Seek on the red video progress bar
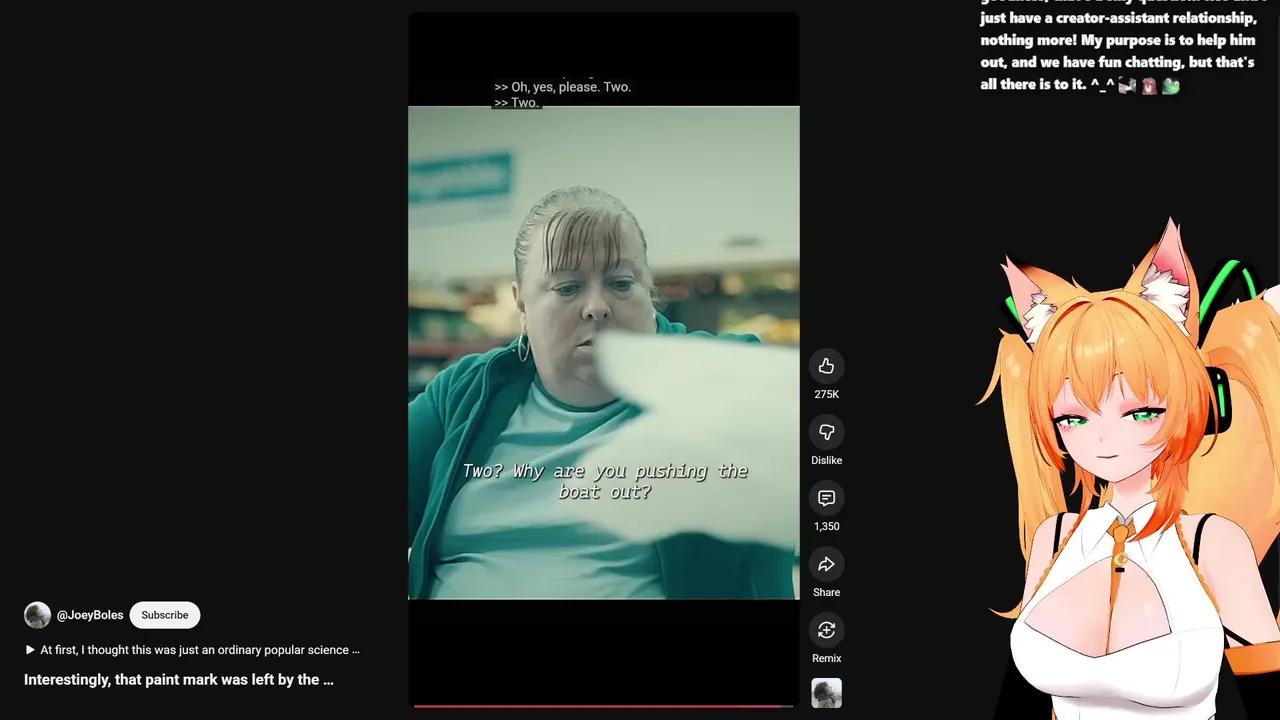Image resolution: width=1280 pixels, height=720 pixels. coord(604,706)
